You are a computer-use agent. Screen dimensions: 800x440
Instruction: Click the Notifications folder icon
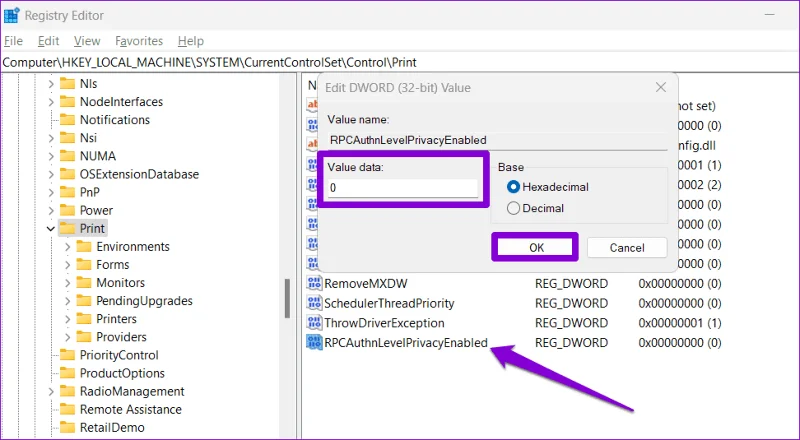tap(67, 119)
